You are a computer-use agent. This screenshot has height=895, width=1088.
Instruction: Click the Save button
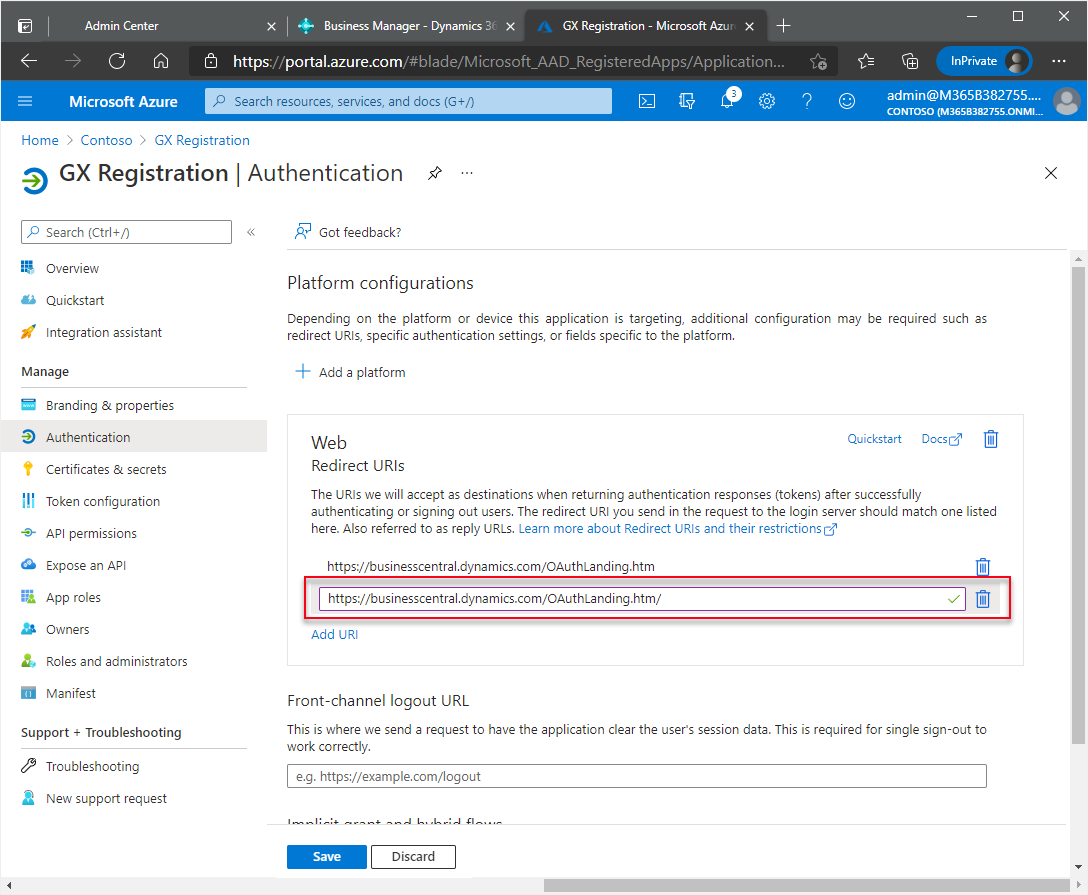tap(326, 857)
